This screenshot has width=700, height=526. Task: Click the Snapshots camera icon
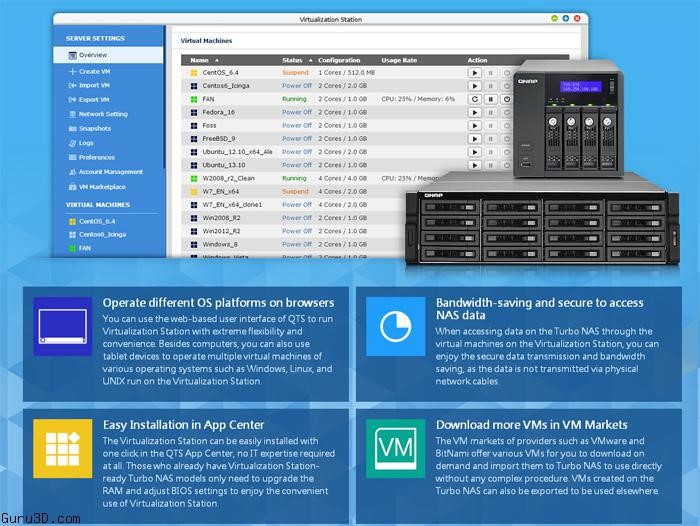(72, 128)
